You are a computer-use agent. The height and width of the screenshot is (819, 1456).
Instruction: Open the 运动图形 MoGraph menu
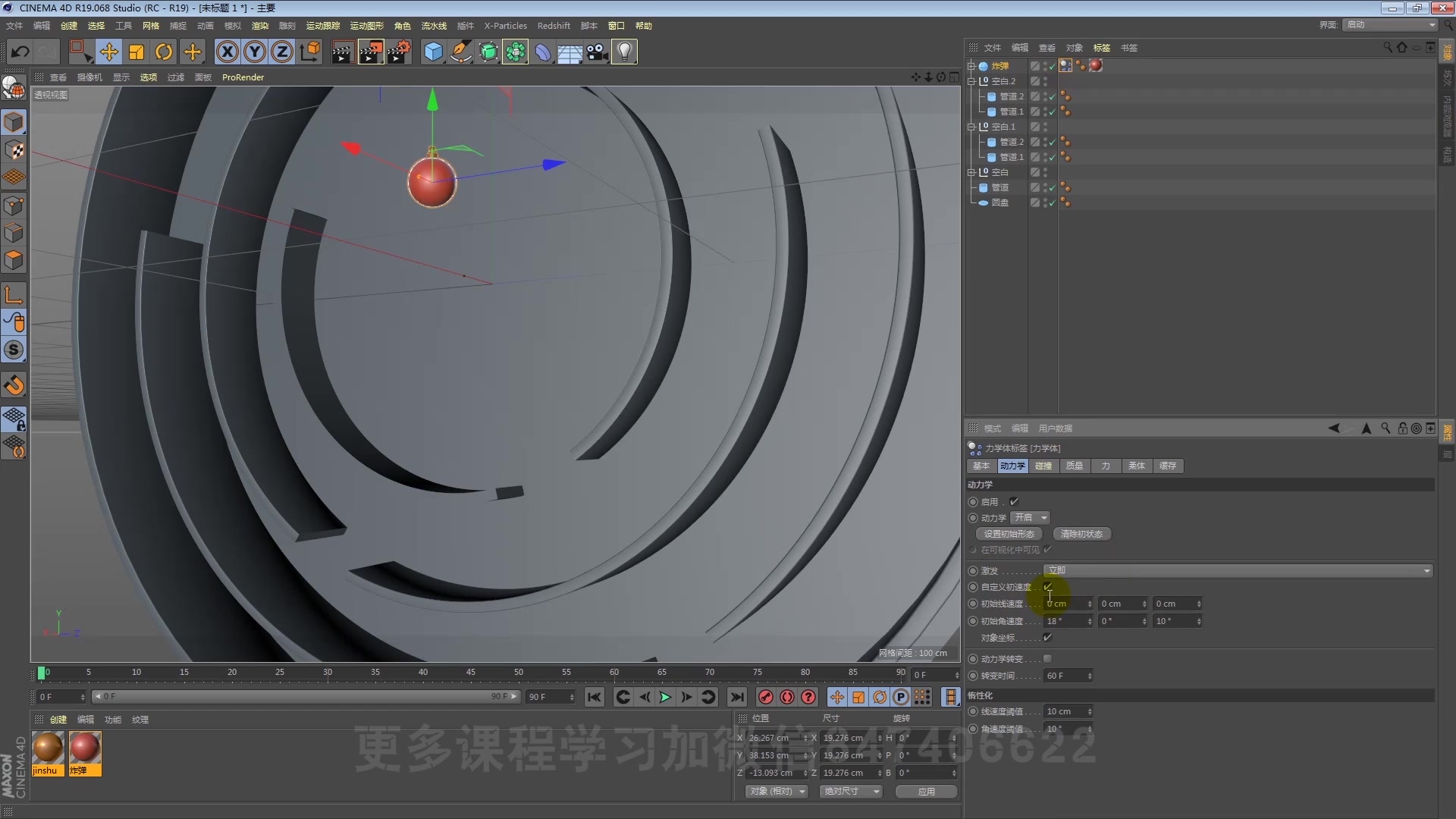pos(366,26)
